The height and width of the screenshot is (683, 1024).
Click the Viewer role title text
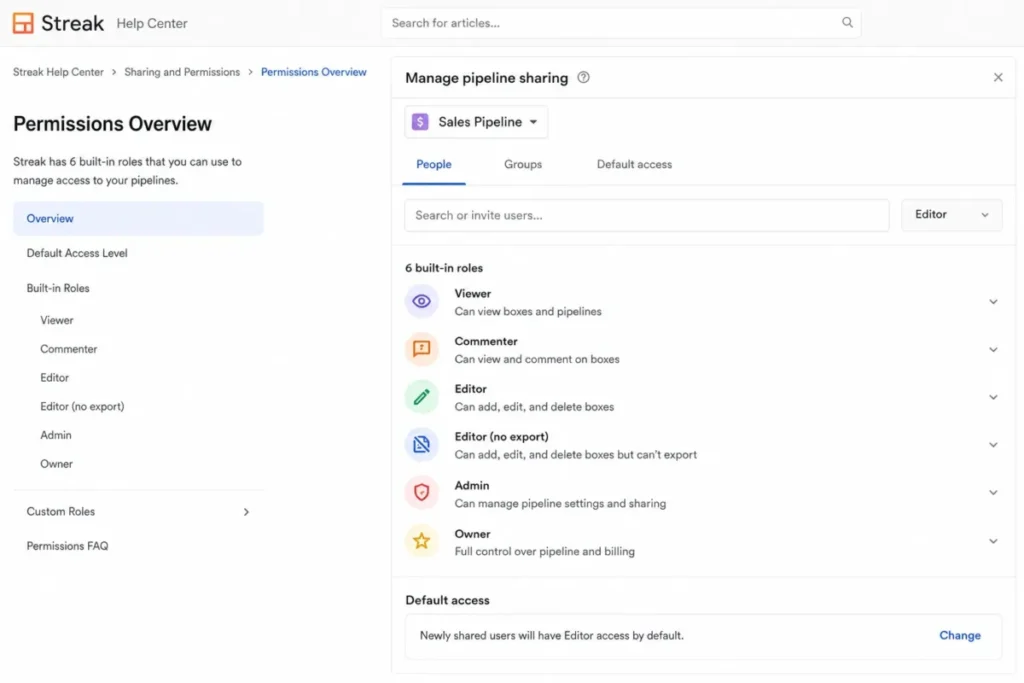[473, 294]
